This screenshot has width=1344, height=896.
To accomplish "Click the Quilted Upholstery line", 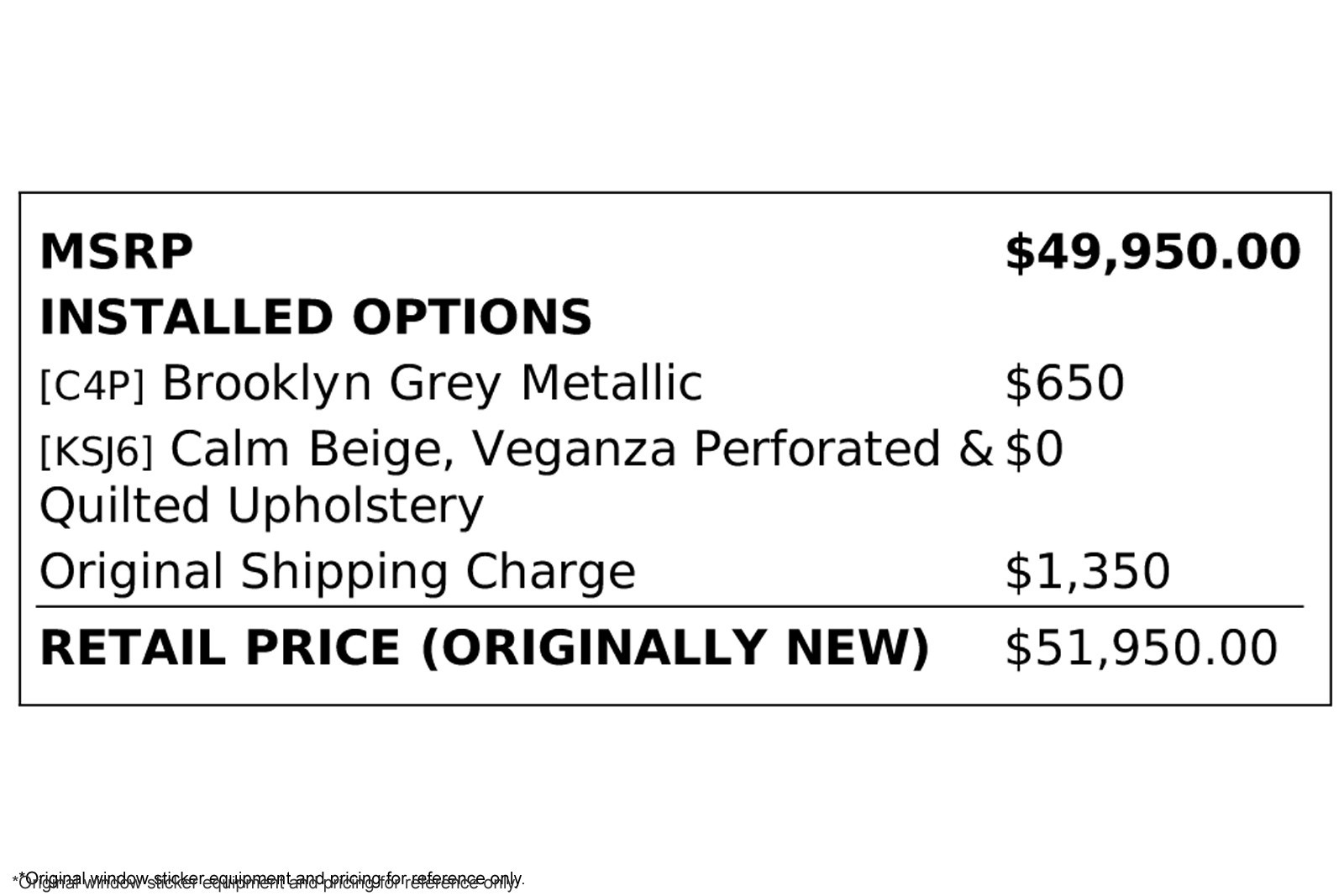I will [x=261, y=506].
